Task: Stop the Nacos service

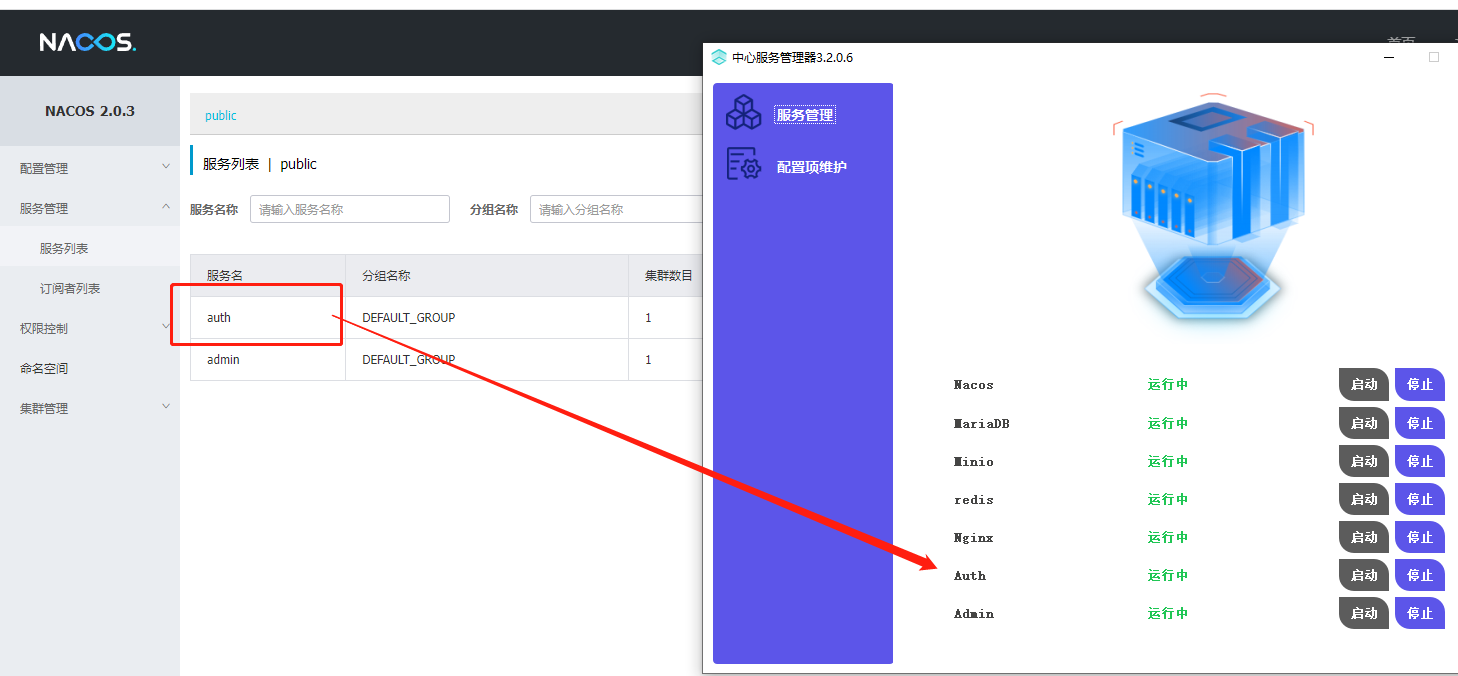Action: (1419, 385)
